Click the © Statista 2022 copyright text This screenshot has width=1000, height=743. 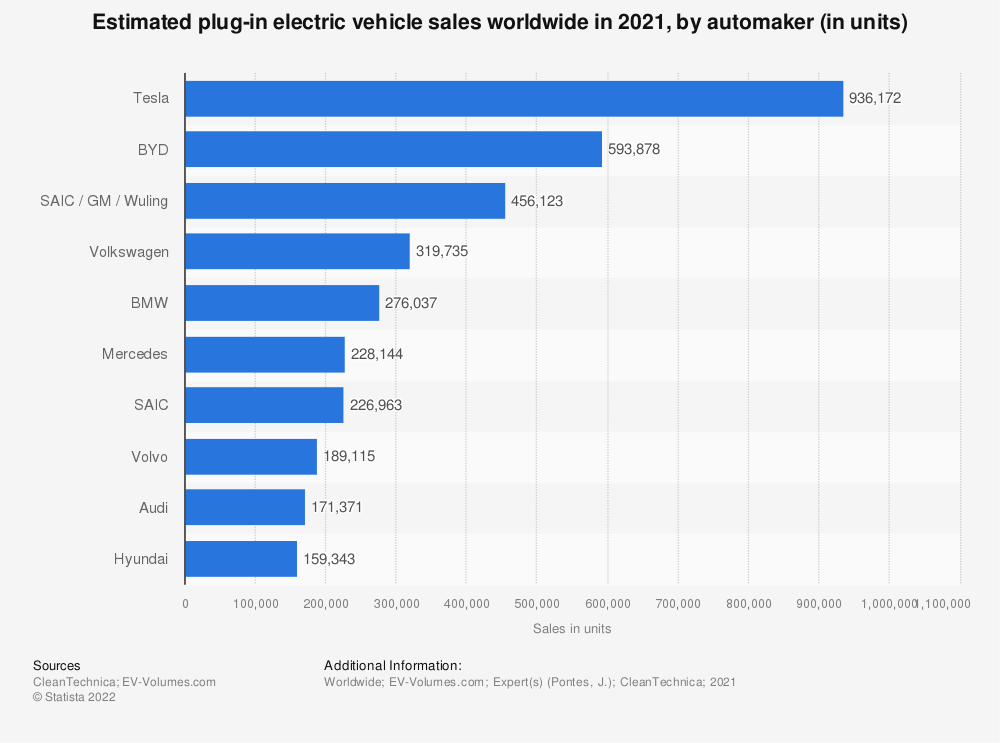click(74, 698)
